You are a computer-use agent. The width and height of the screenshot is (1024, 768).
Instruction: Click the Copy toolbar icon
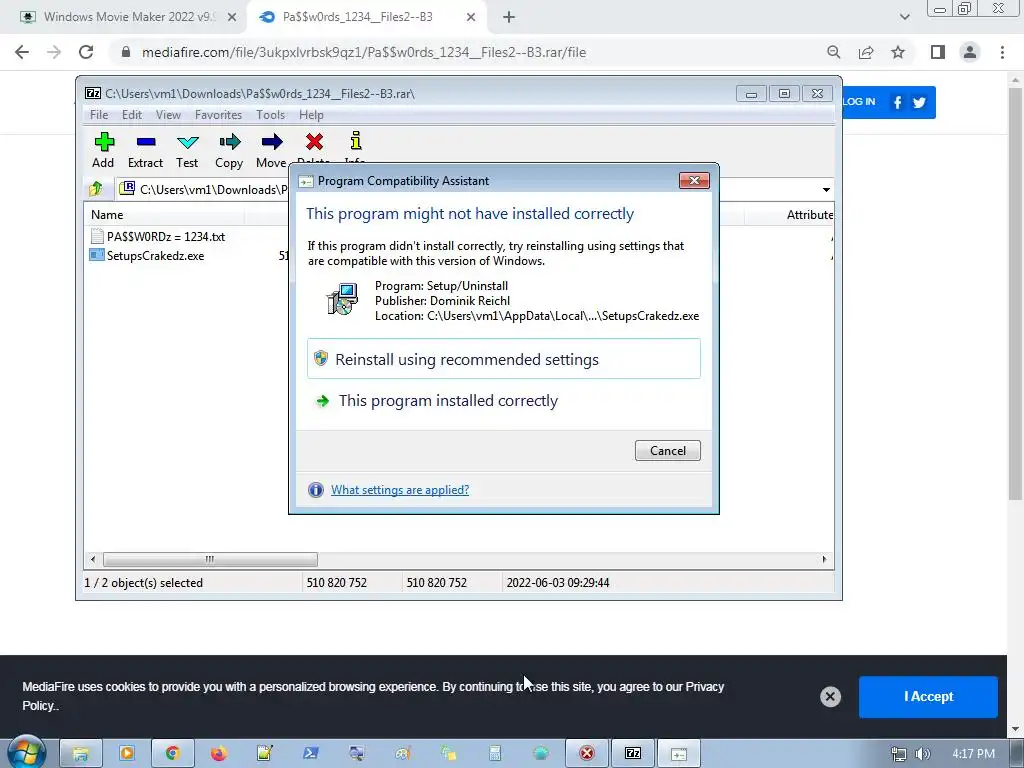[x=229, y=142]
